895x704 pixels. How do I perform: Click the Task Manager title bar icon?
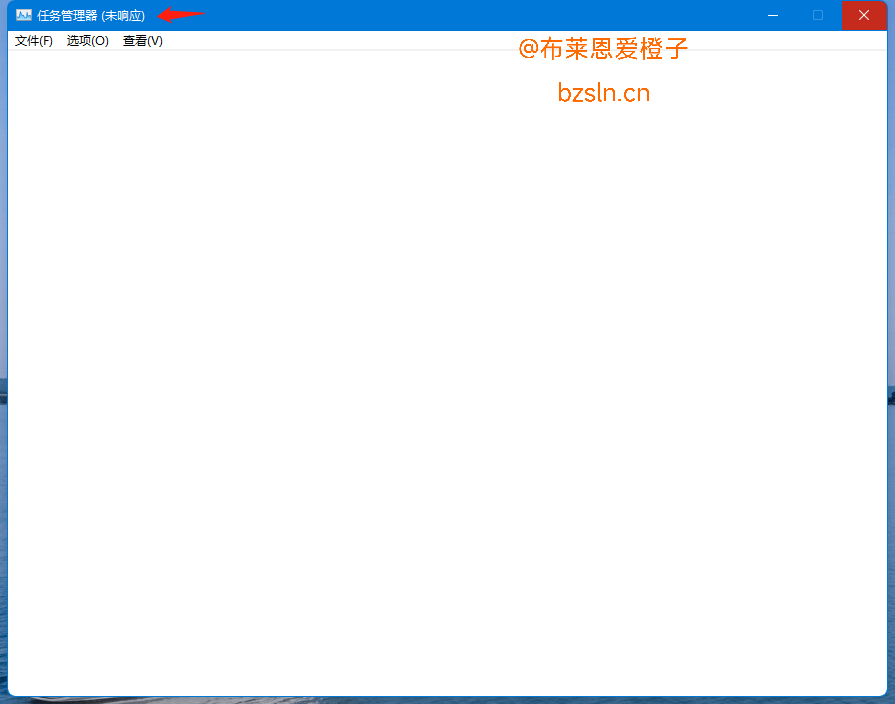point(23,15)
